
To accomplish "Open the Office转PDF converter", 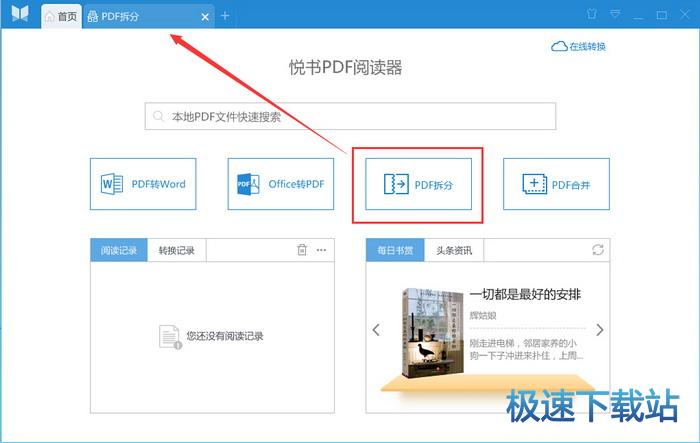I will [x=281, y=184].
